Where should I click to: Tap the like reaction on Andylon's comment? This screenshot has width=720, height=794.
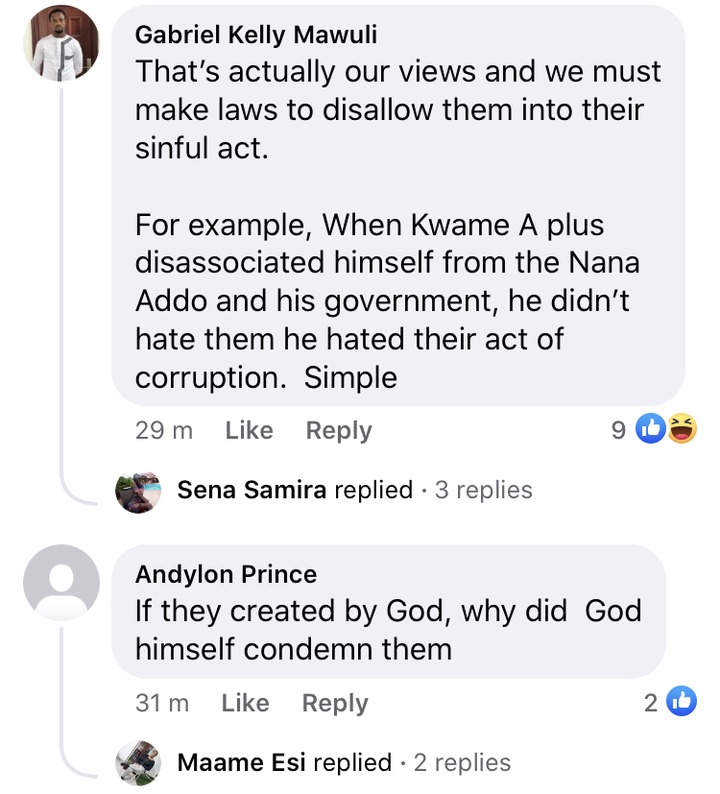pos(681,703)
